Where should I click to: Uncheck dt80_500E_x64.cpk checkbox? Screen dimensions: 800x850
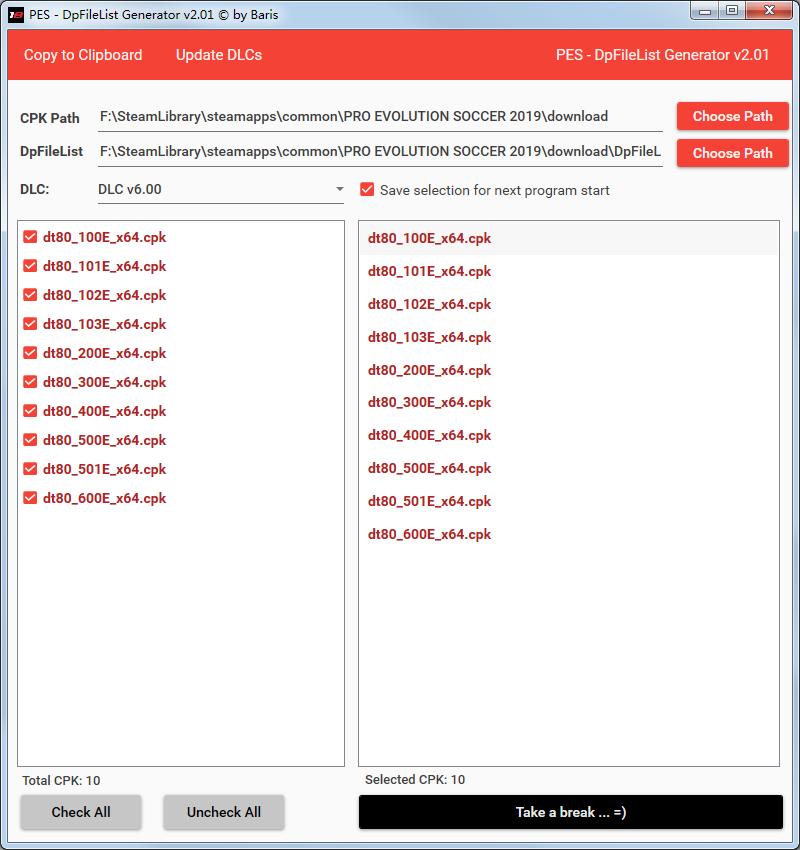[30, 440]
